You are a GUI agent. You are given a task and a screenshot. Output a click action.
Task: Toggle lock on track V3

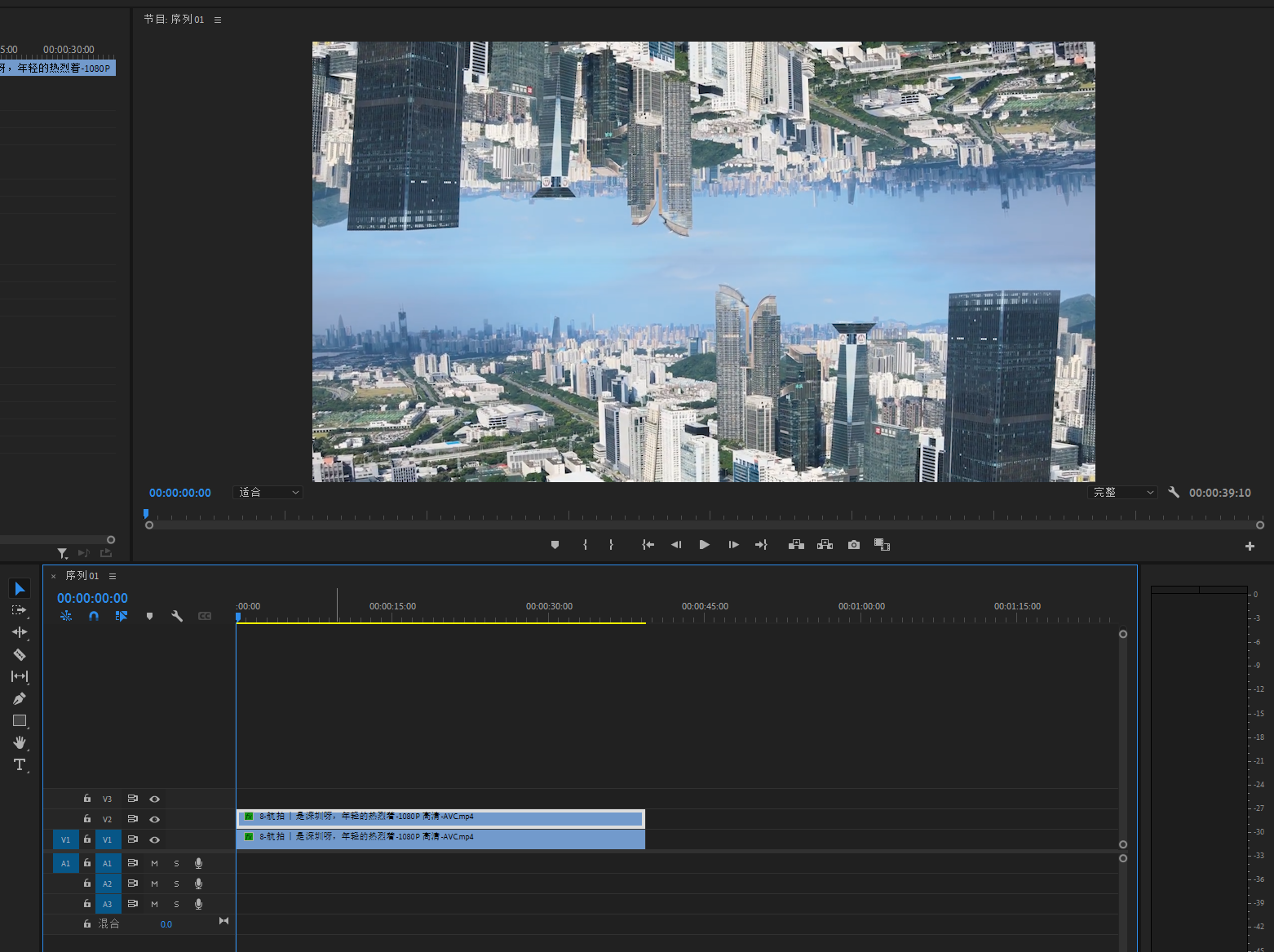tap(87, 799)
